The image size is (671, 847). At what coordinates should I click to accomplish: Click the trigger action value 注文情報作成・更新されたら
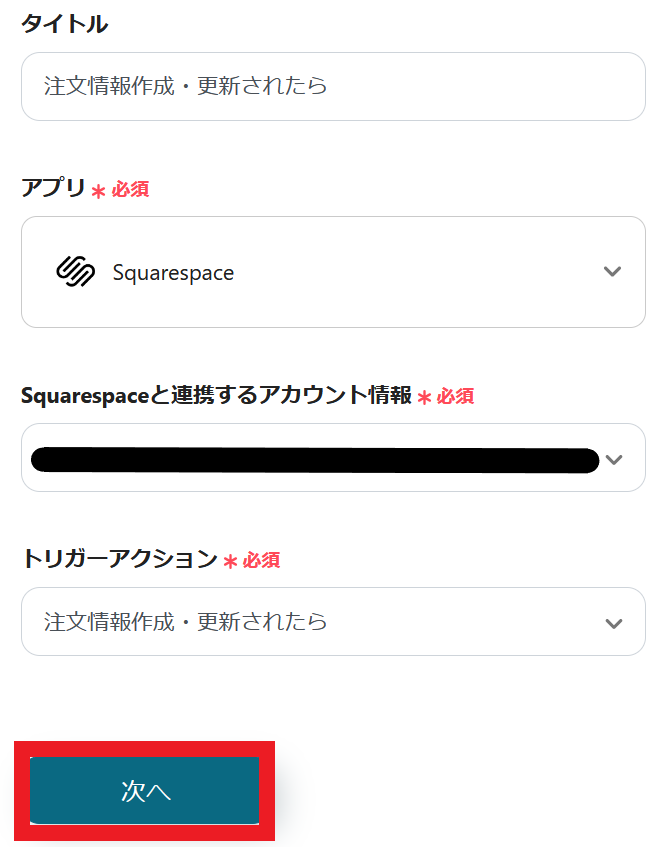[186, 622]
